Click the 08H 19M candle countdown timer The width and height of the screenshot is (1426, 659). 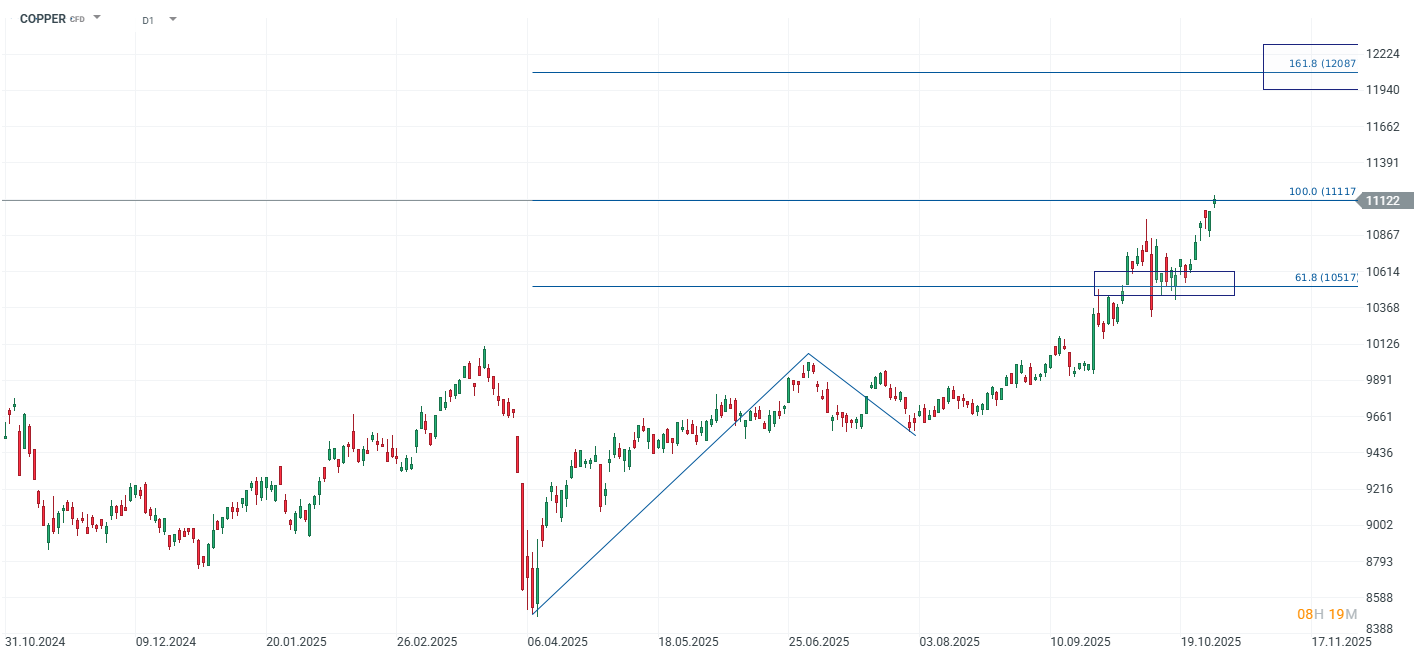[x=1326, y=614]
